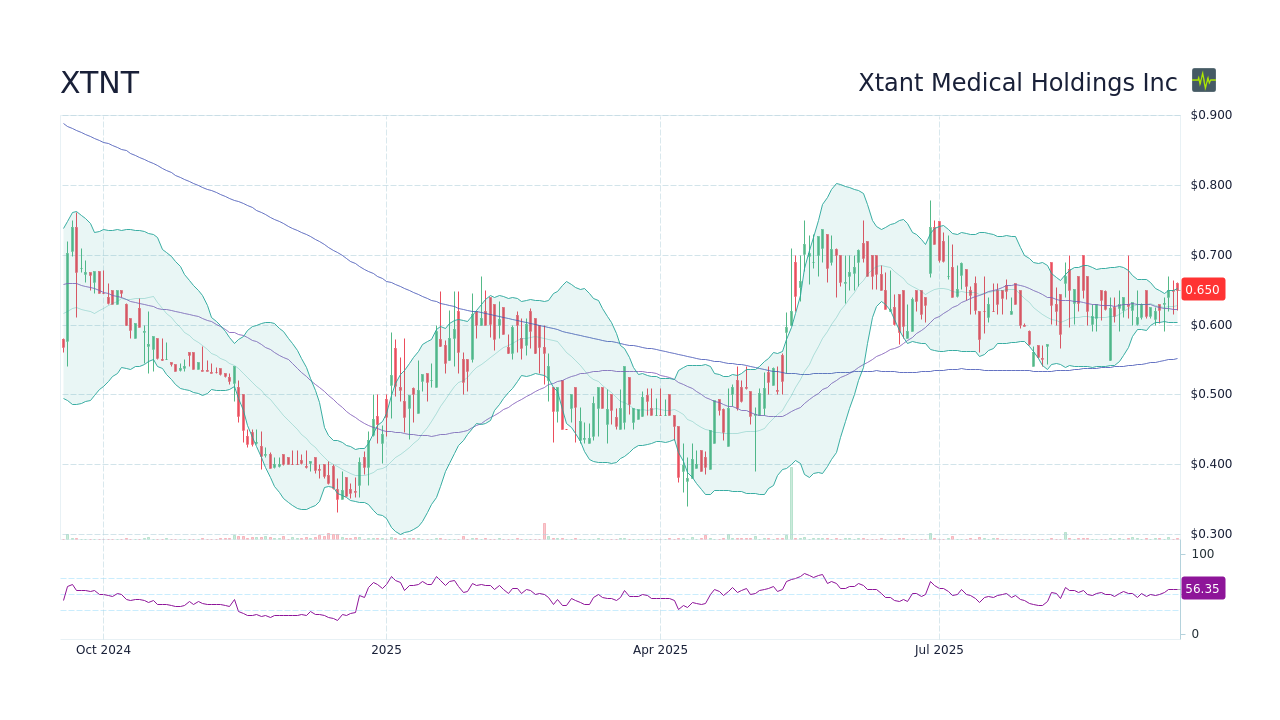Click the 100 mark on the RSI scale
Viewport: 1280px width, 720px height.
[1202, 554]
